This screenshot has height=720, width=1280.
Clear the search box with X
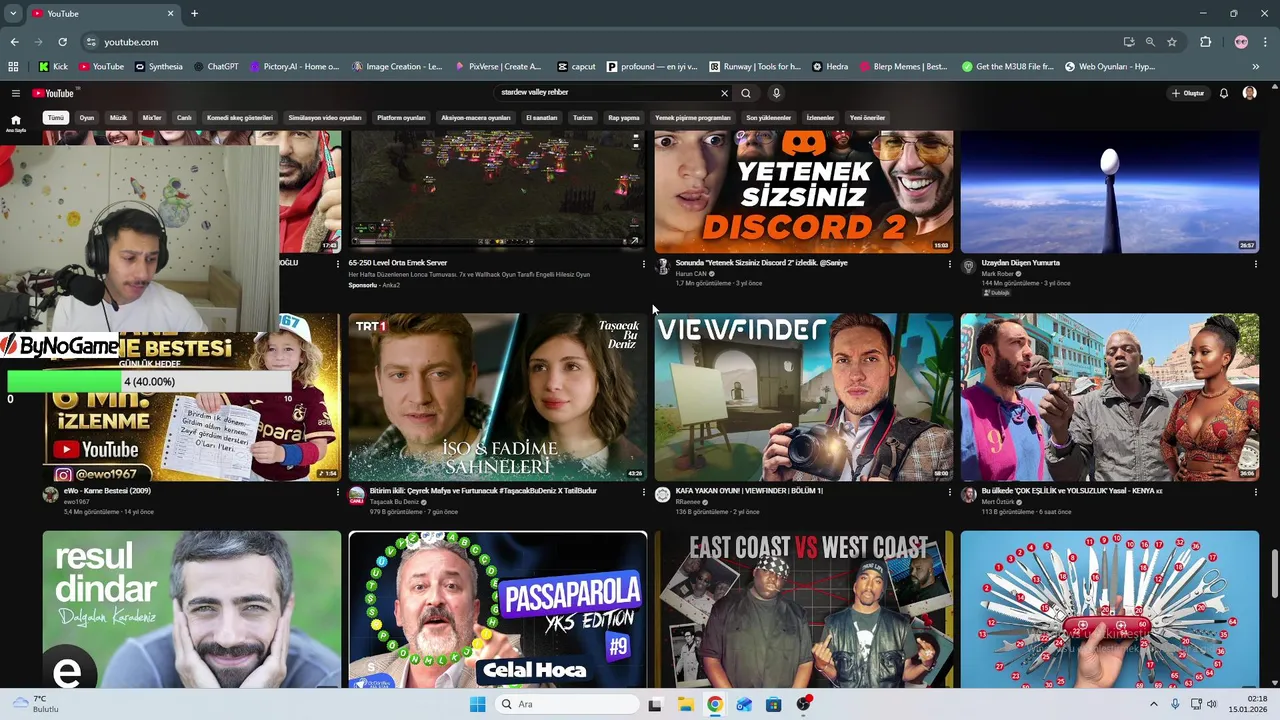click(x=724, y=93)
